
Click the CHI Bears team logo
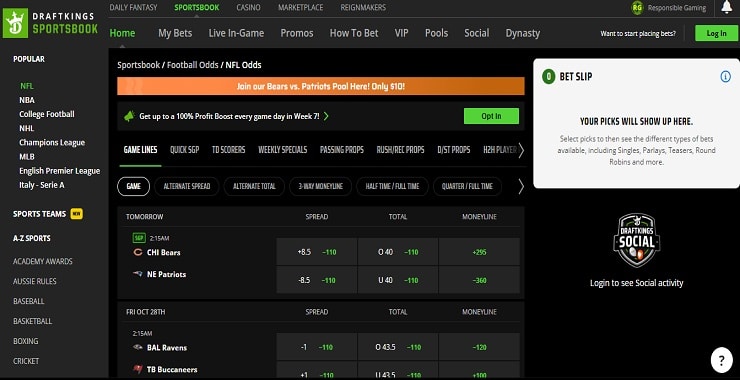coord(138,253)
